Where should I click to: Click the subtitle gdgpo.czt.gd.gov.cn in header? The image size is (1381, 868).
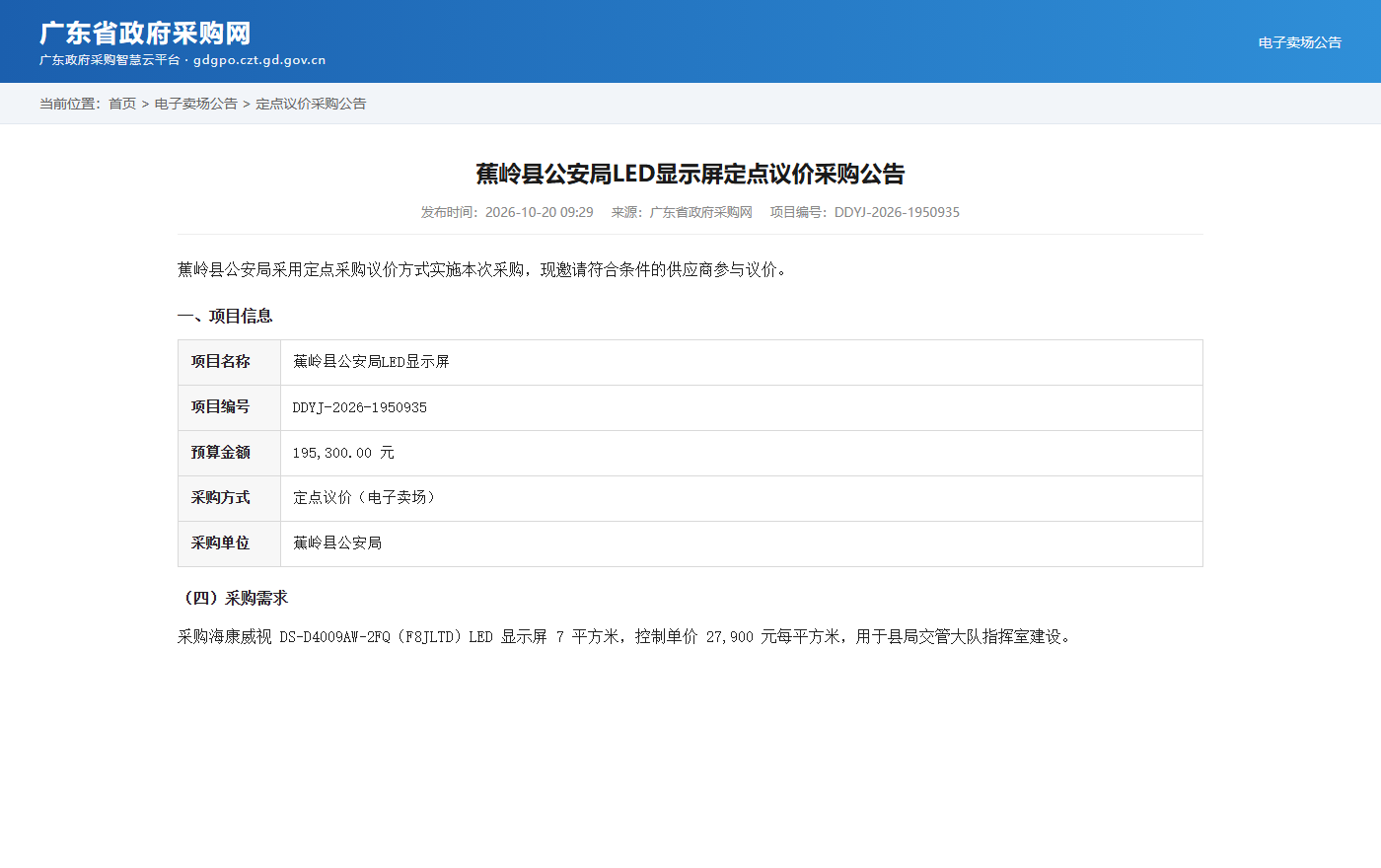click(x=259, y=60)
